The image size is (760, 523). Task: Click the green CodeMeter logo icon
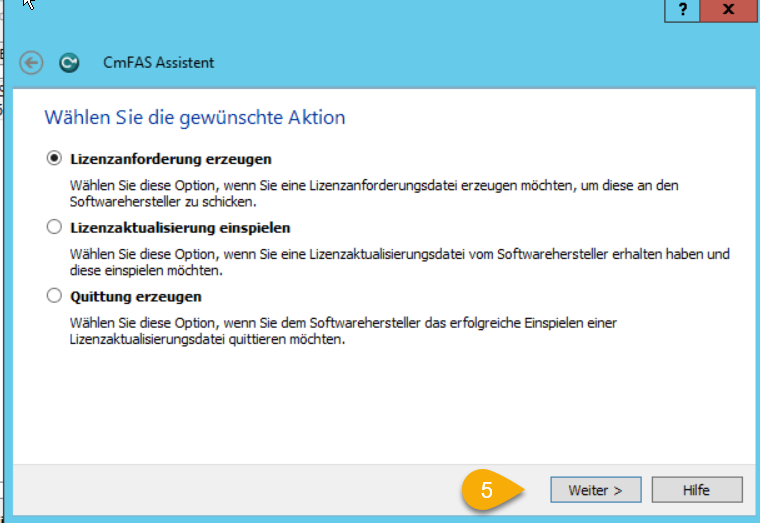(69, 63)
